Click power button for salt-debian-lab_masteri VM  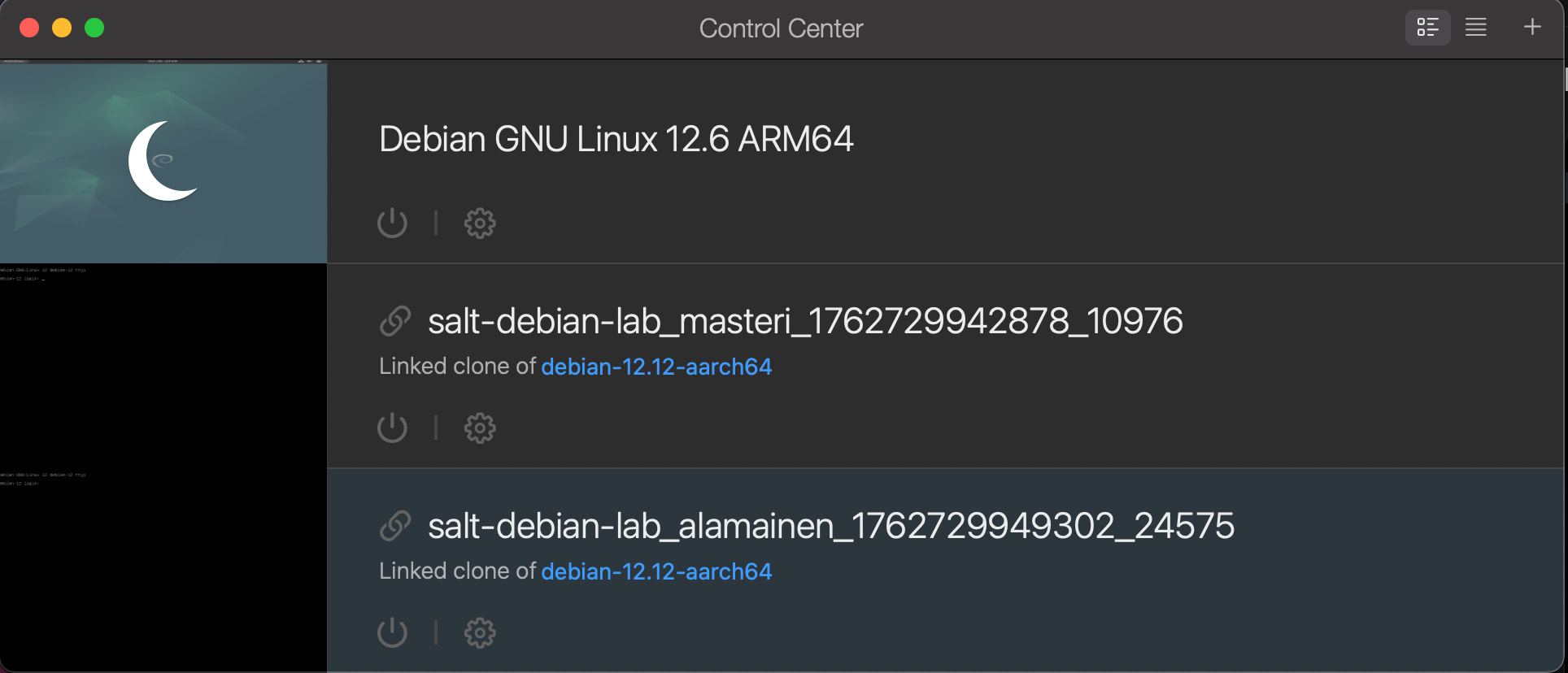click(x=392, y=428)
